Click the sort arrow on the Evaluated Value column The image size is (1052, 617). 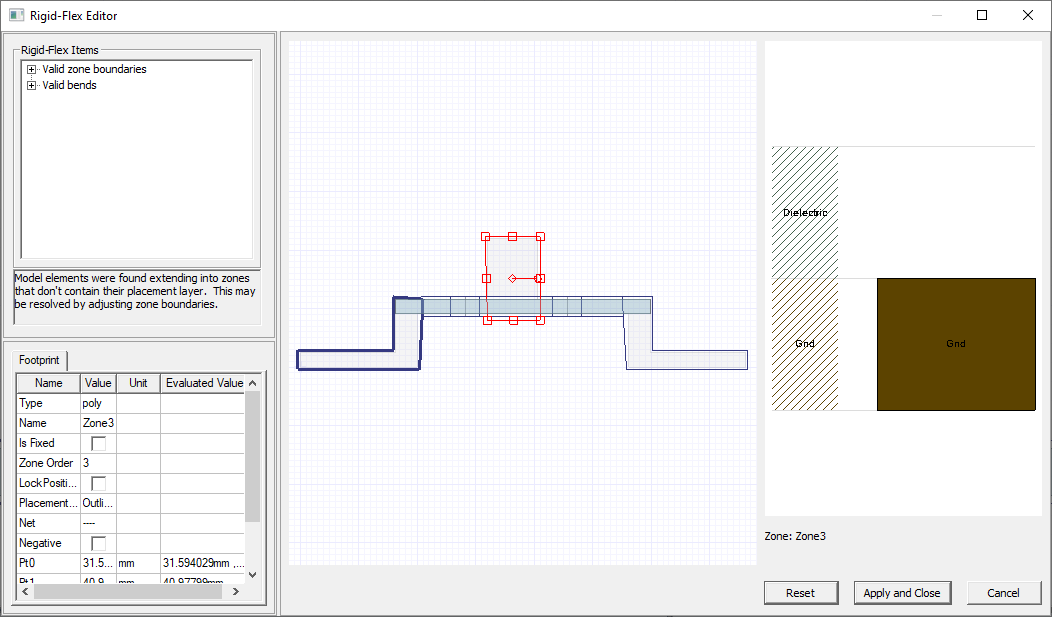pyautogui.click(x=252, y=382)
